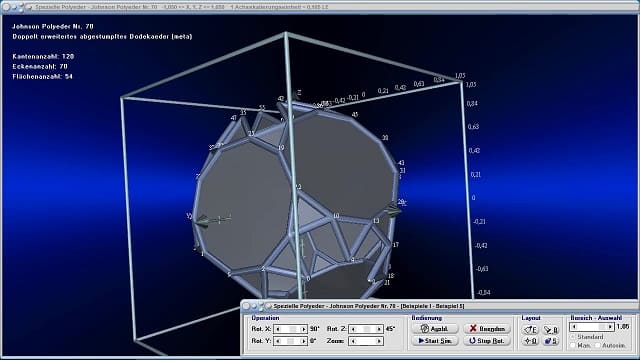Click left arrow of Rot. X scrollbar
Image resolution: width=640 pixels, height=360 pixels.
coord(278,329)
